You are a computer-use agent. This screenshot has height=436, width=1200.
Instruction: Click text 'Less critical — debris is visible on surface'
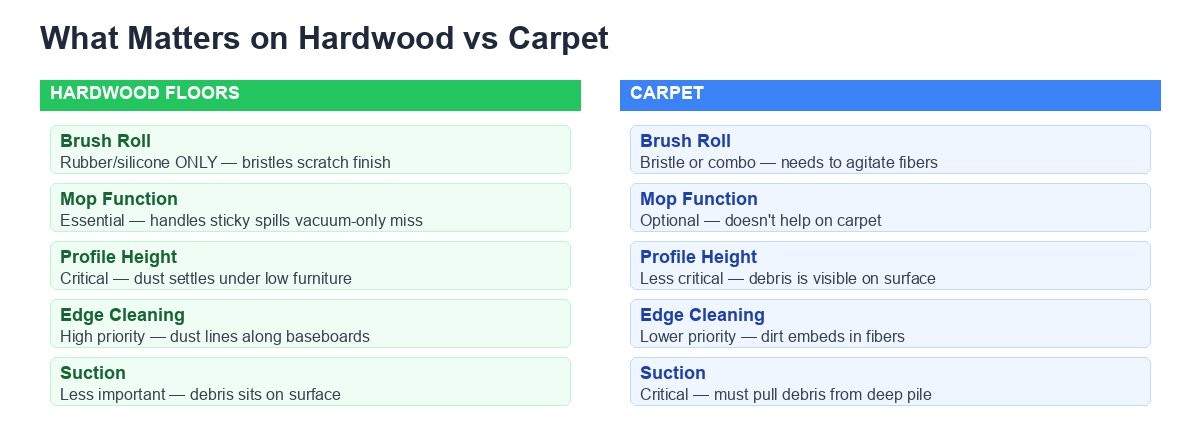[788, 278]
